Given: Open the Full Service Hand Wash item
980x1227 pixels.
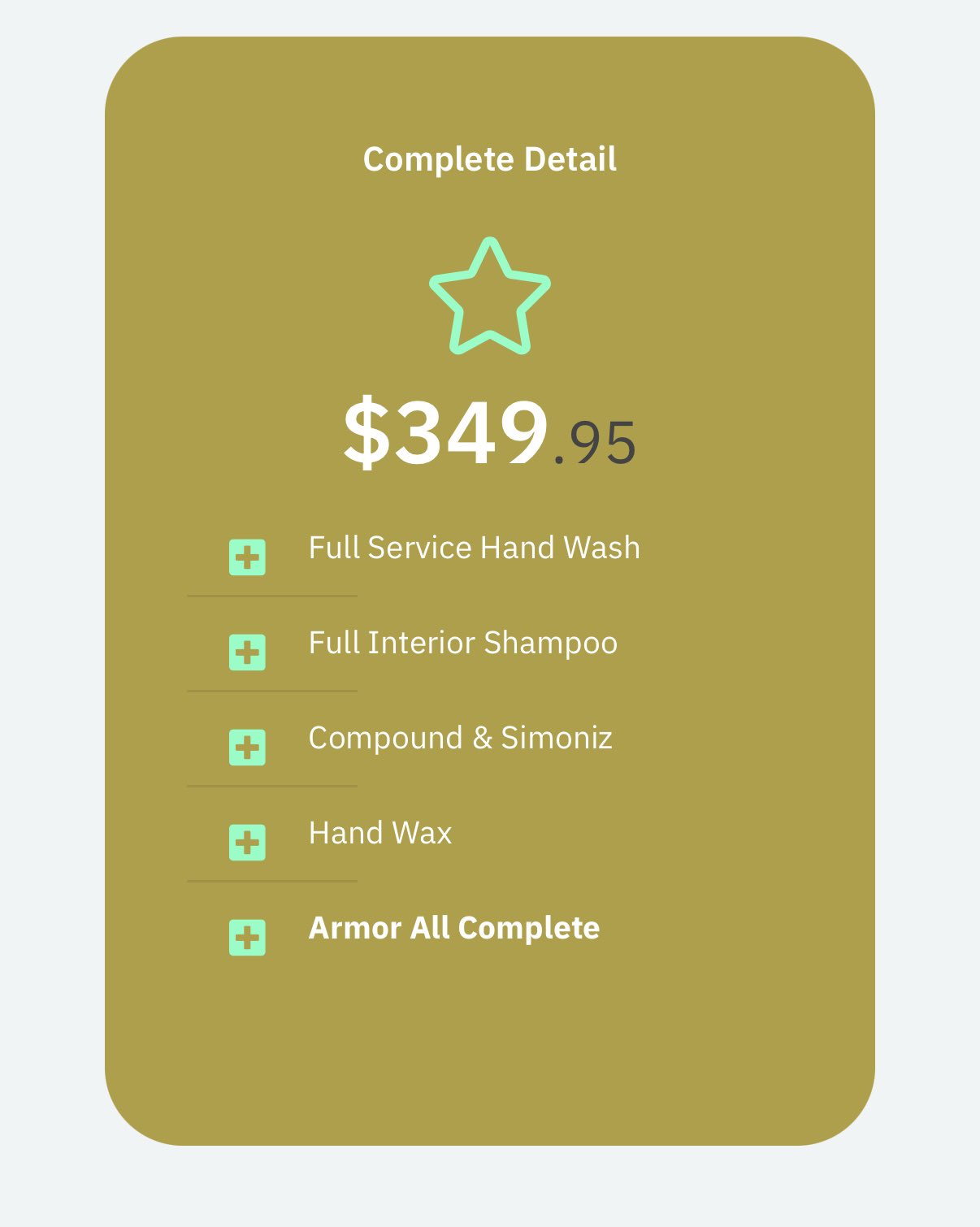Looking at the screenshot, I should click(474, 548).
